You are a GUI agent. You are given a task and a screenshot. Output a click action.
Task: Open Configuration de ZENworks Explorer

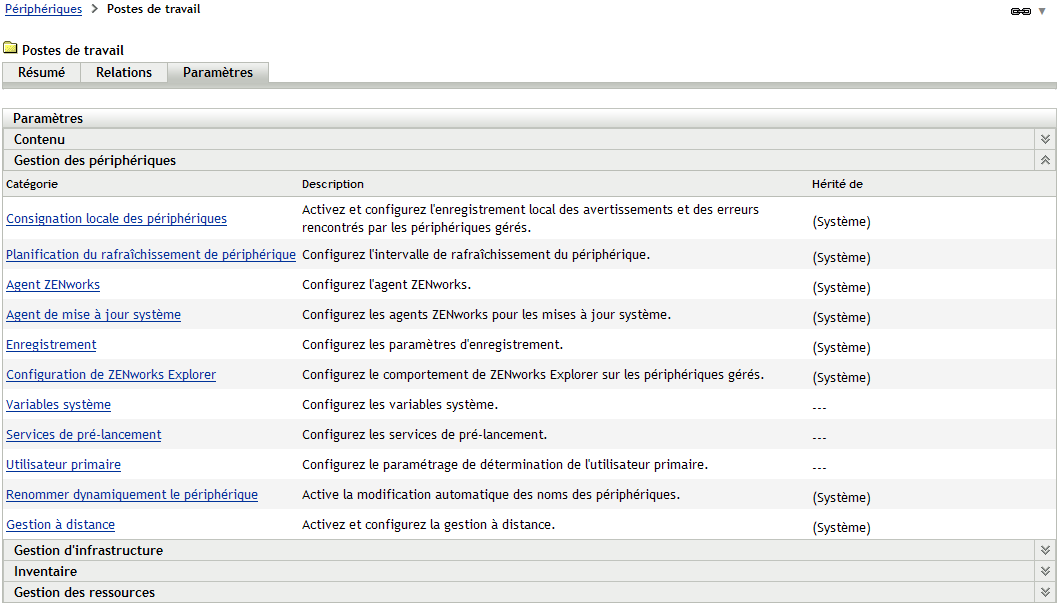coord(111,375)
